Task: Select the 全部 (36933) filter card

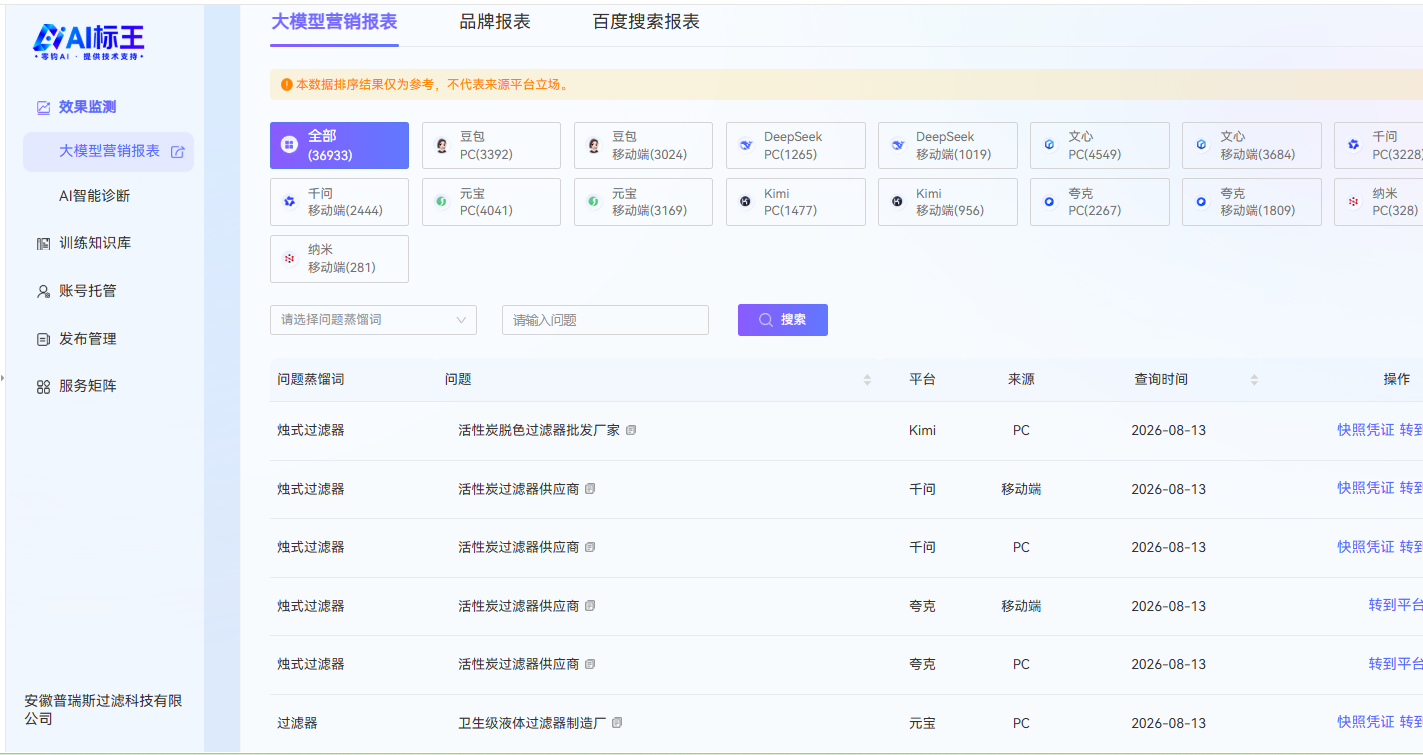Action: pos(339,145)
